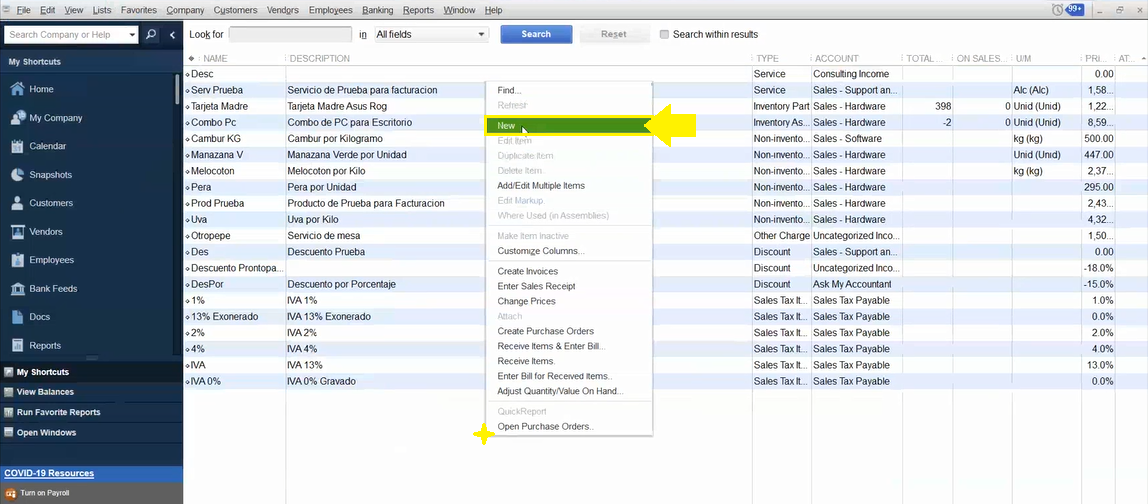Click the search magnifier icon
This screenshot has width=1148, height=504.
pyautogui.click(x=151, y=34)
